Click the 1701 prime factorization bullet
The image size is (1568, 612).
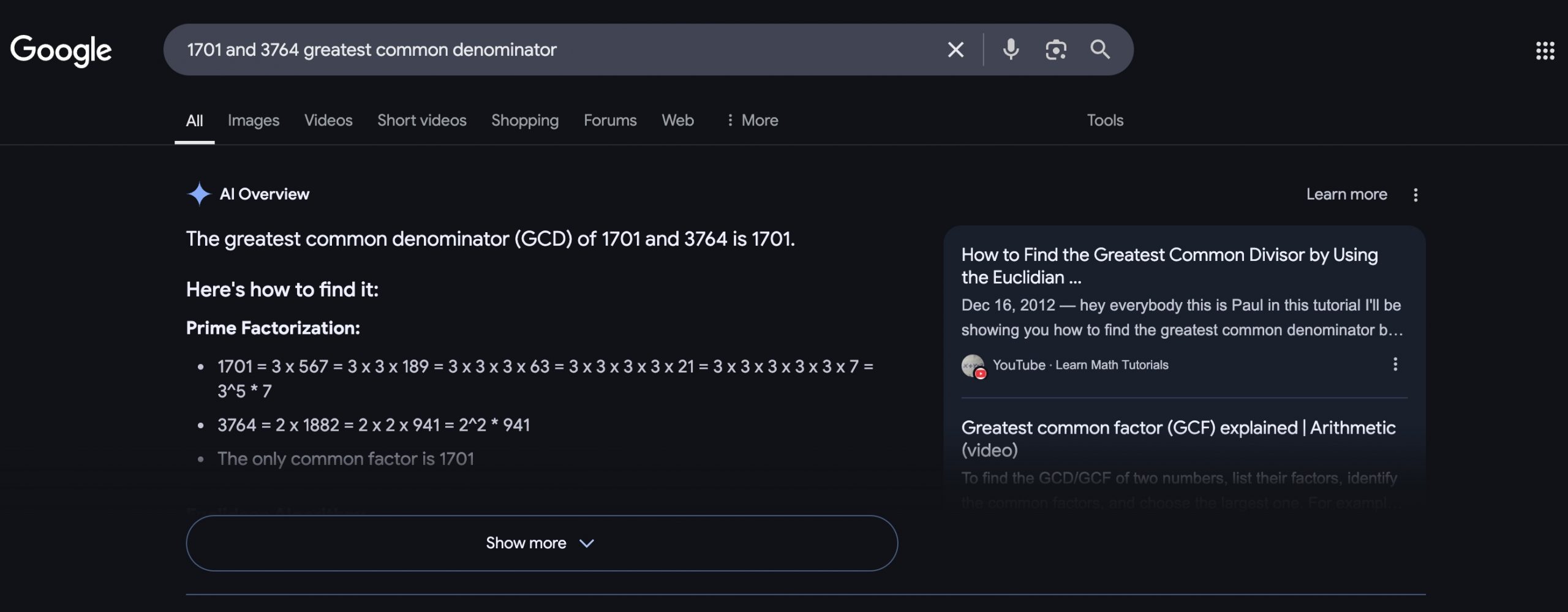coord(545,379)
